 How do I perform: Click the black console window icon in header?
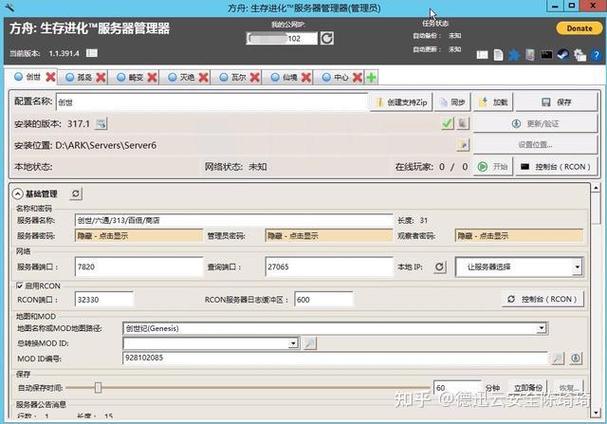coord(546,55)
